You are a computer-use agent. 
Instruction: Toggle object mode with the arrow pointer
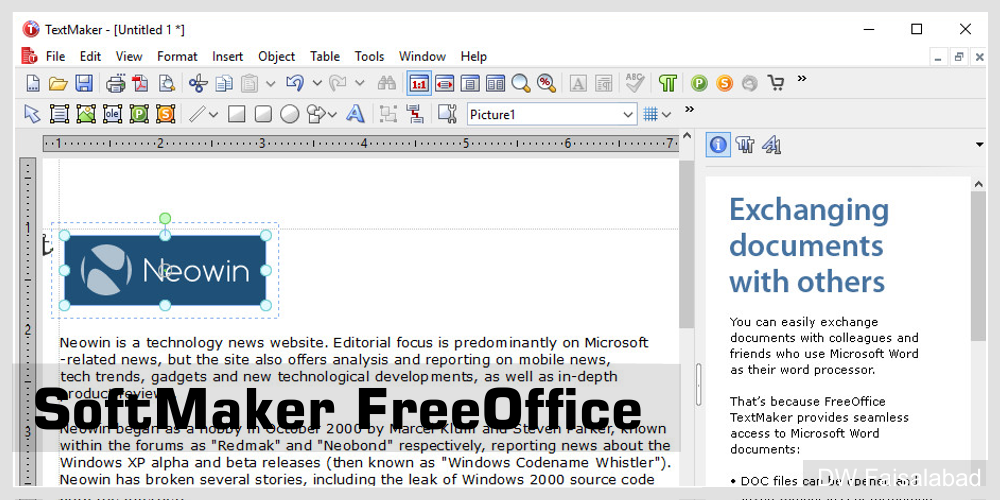(x=31, y=114)
